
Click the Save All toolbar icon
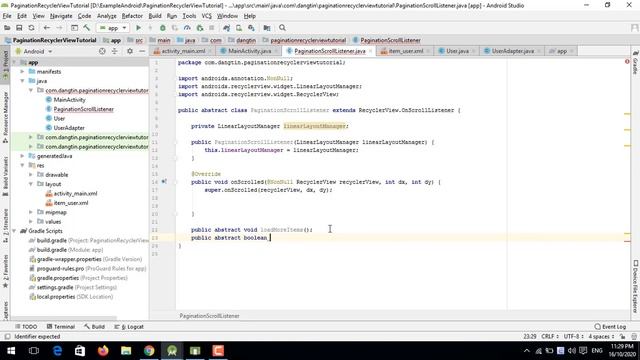pyautogui.click(x=19, y=28)
